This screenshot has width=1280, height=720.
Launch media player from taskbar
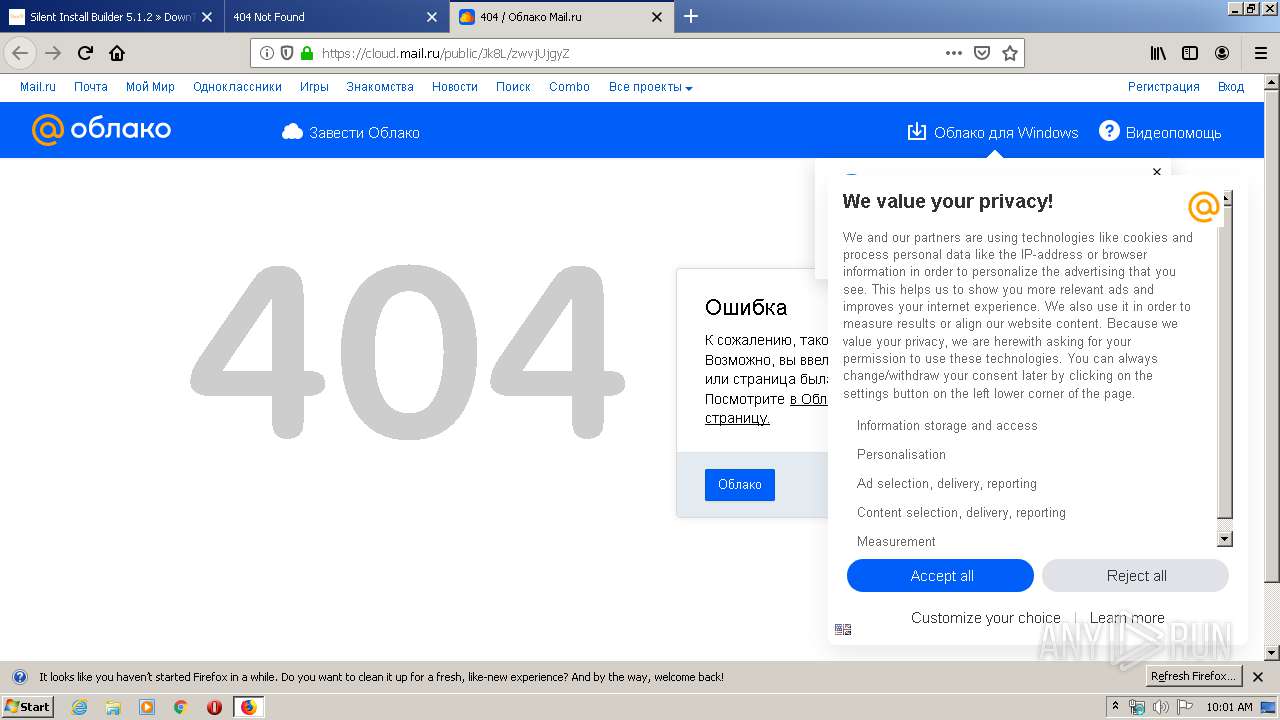147,707
